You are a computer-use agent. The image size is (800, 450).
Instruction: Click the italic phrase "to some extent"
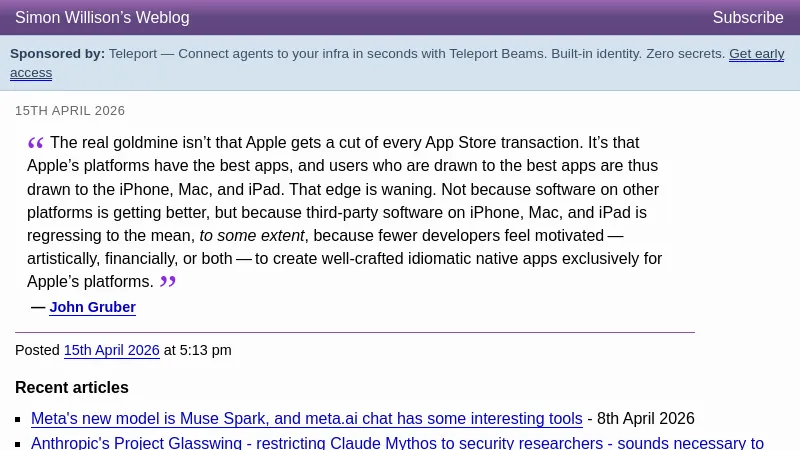[252, 236]
